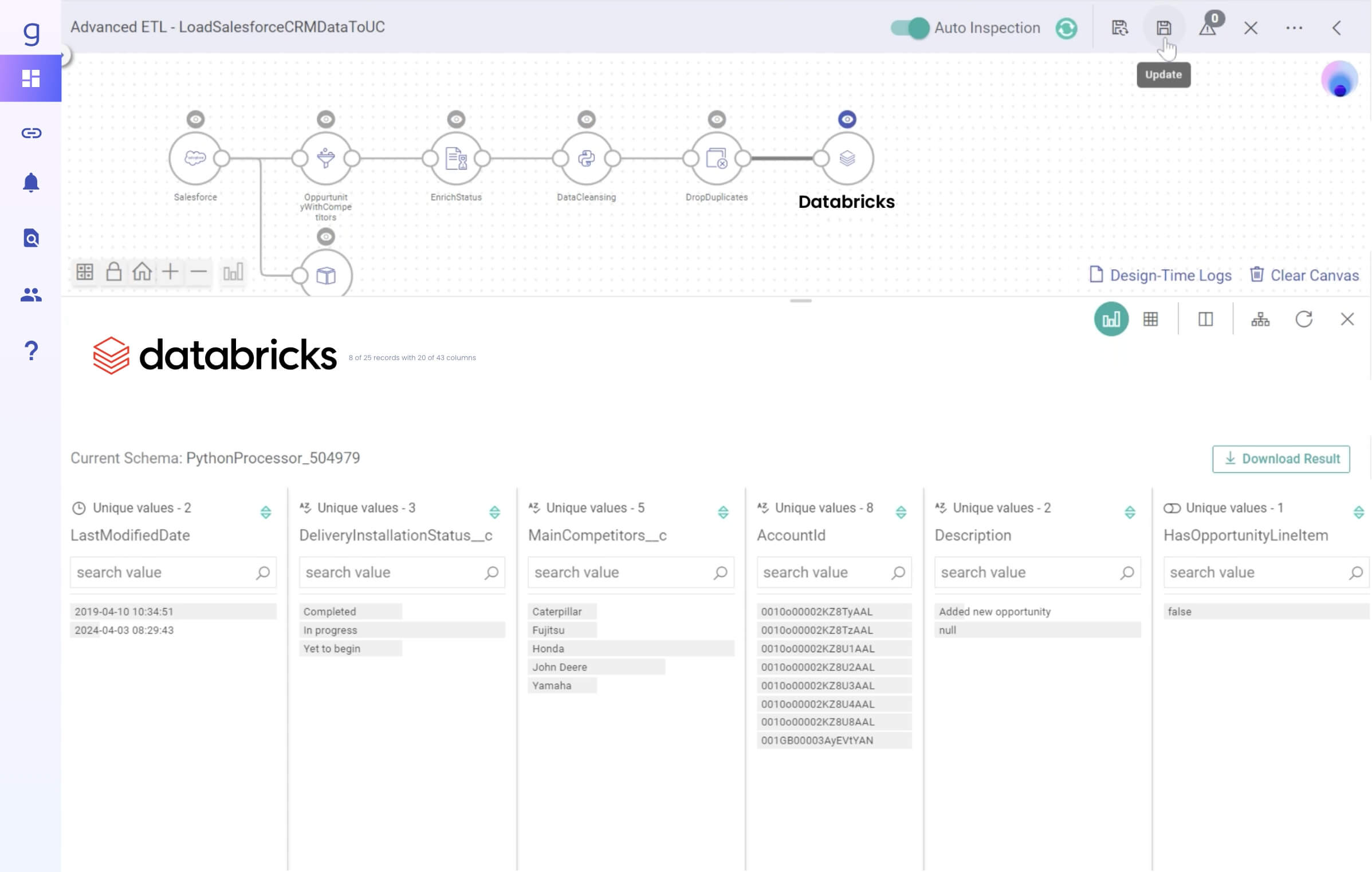Click search field under LastModifiedDate
This screenshot has width=1372, height=872.
coord(173,572)
